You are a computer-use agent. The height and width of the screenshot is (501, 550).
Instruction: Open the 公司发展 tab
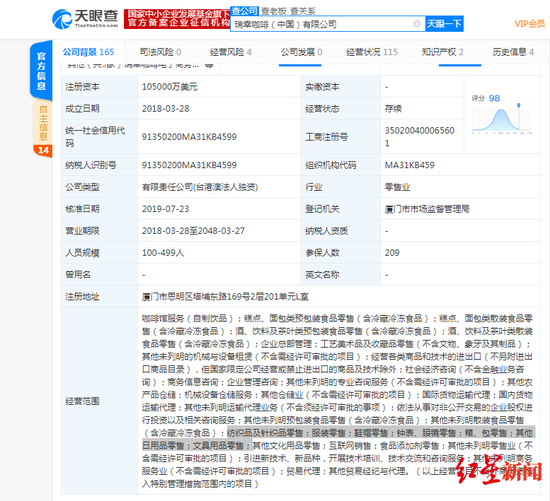point(301,52)
